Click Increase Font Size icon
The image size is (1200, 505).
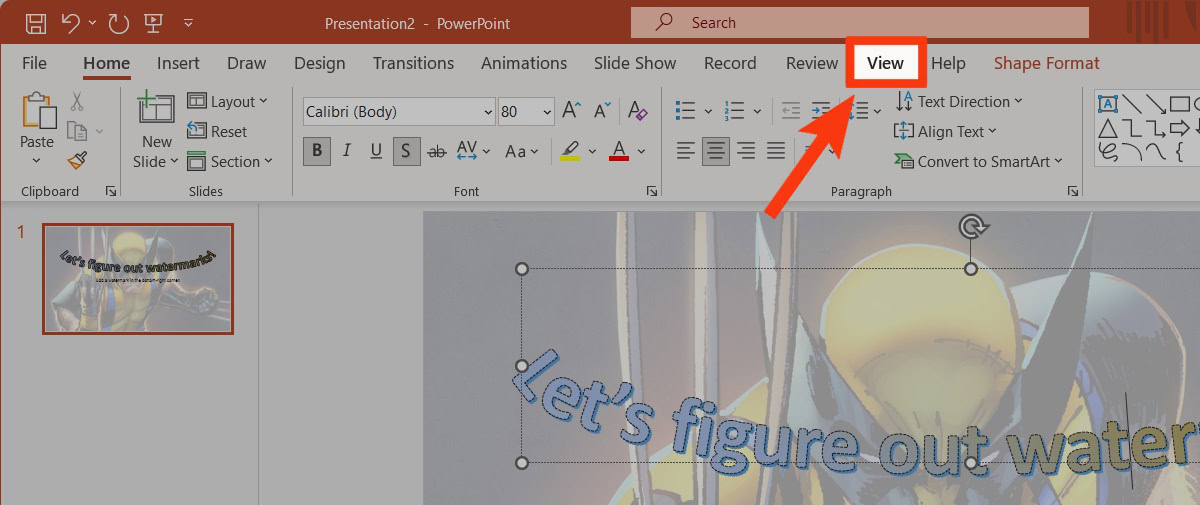click(571, 111)
